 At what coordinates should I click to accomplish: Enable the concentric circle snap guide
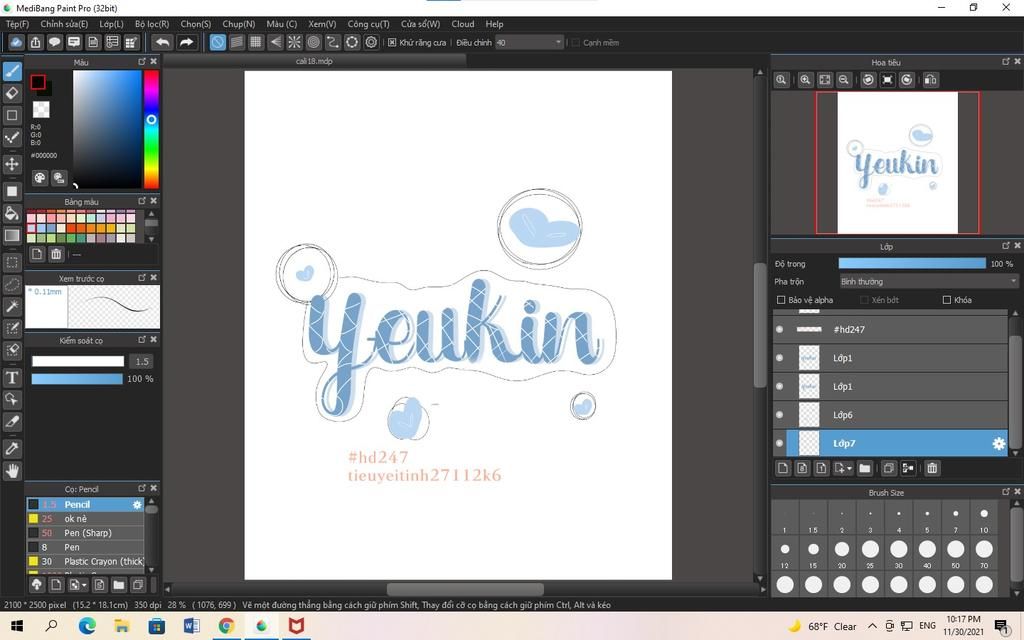tap(313, 42)
